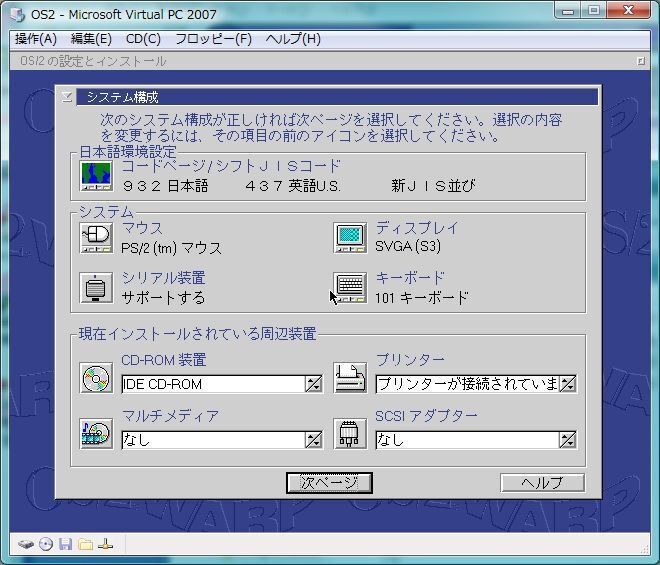Expand the プリンター dropdown arrow

567,384
